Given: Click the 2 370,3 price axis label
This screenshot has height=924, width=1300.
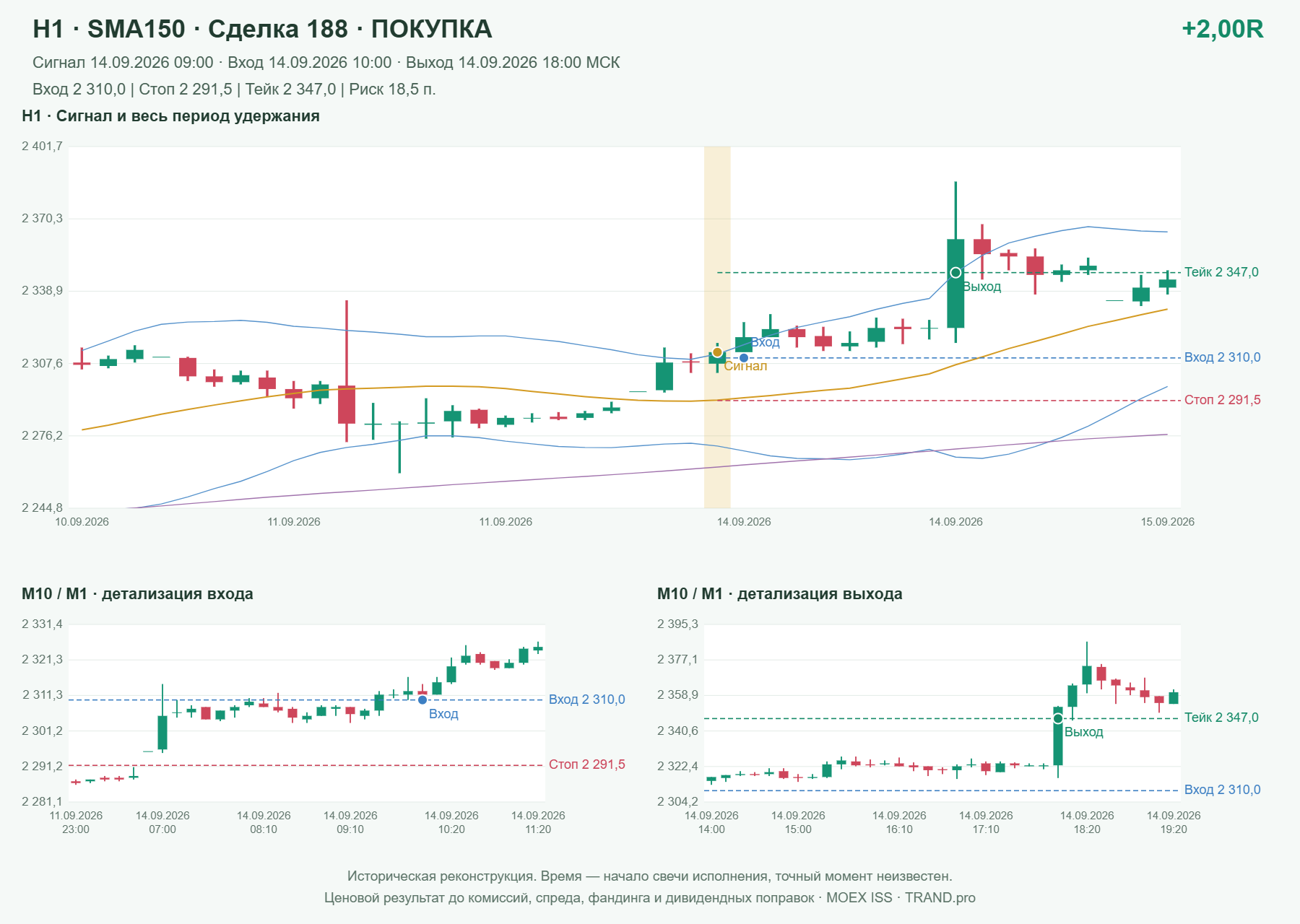Looking at the screenshot, I should click(x=42, y=219).
